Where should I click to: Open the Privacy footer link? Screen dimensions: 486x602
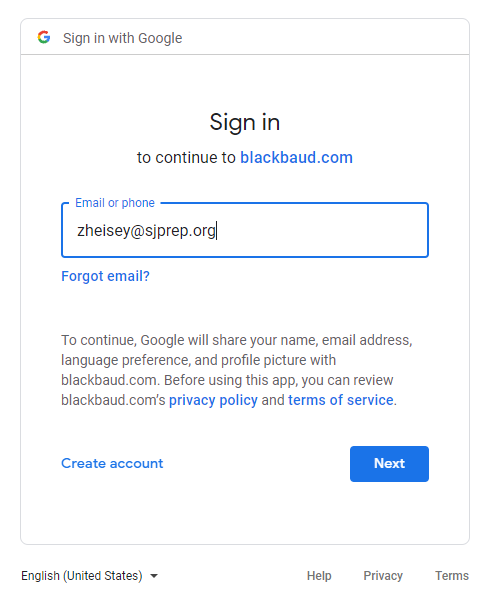pyautogui.click(x=383, y=576)
